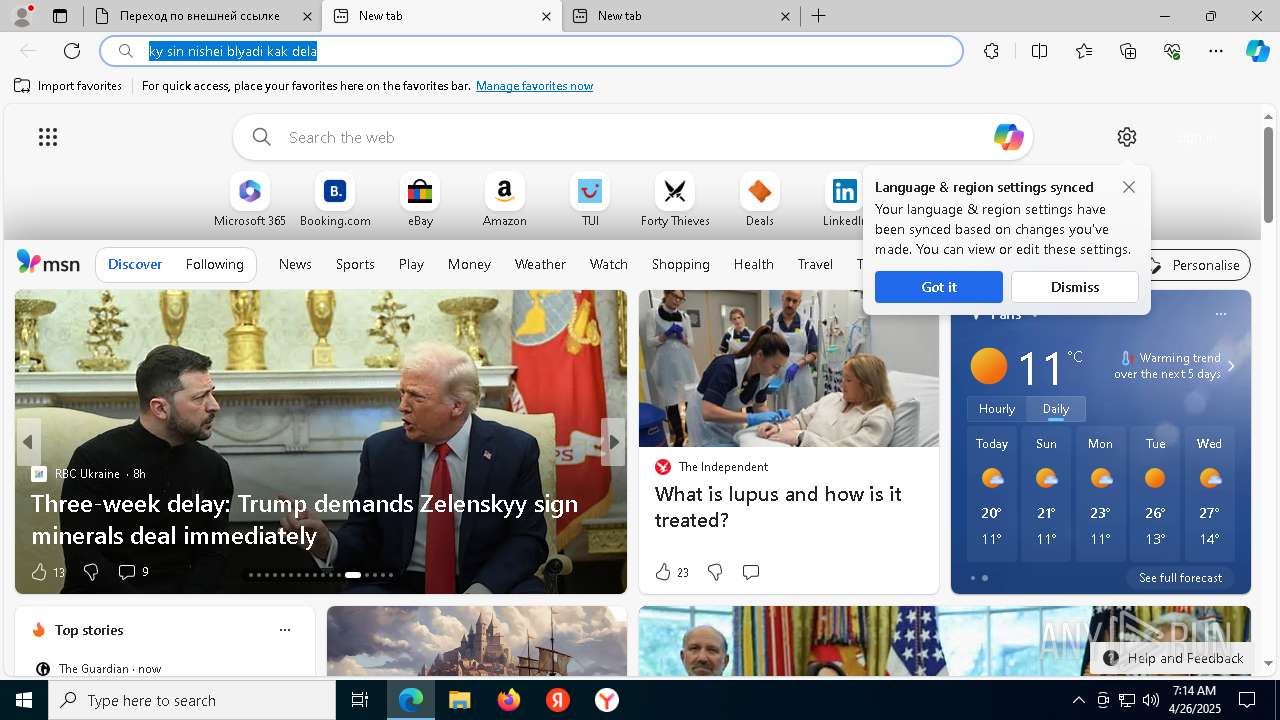Dismiss the language settings popup
Image resolution: width=1280 pixels, height=720 pixels.
coord(1075,287)
